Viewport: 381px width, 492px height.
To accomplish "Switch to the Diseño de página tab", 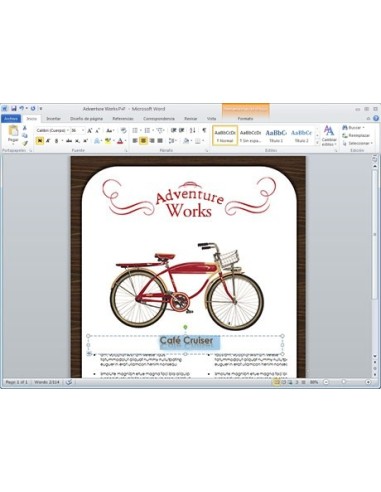I will 86,119.
